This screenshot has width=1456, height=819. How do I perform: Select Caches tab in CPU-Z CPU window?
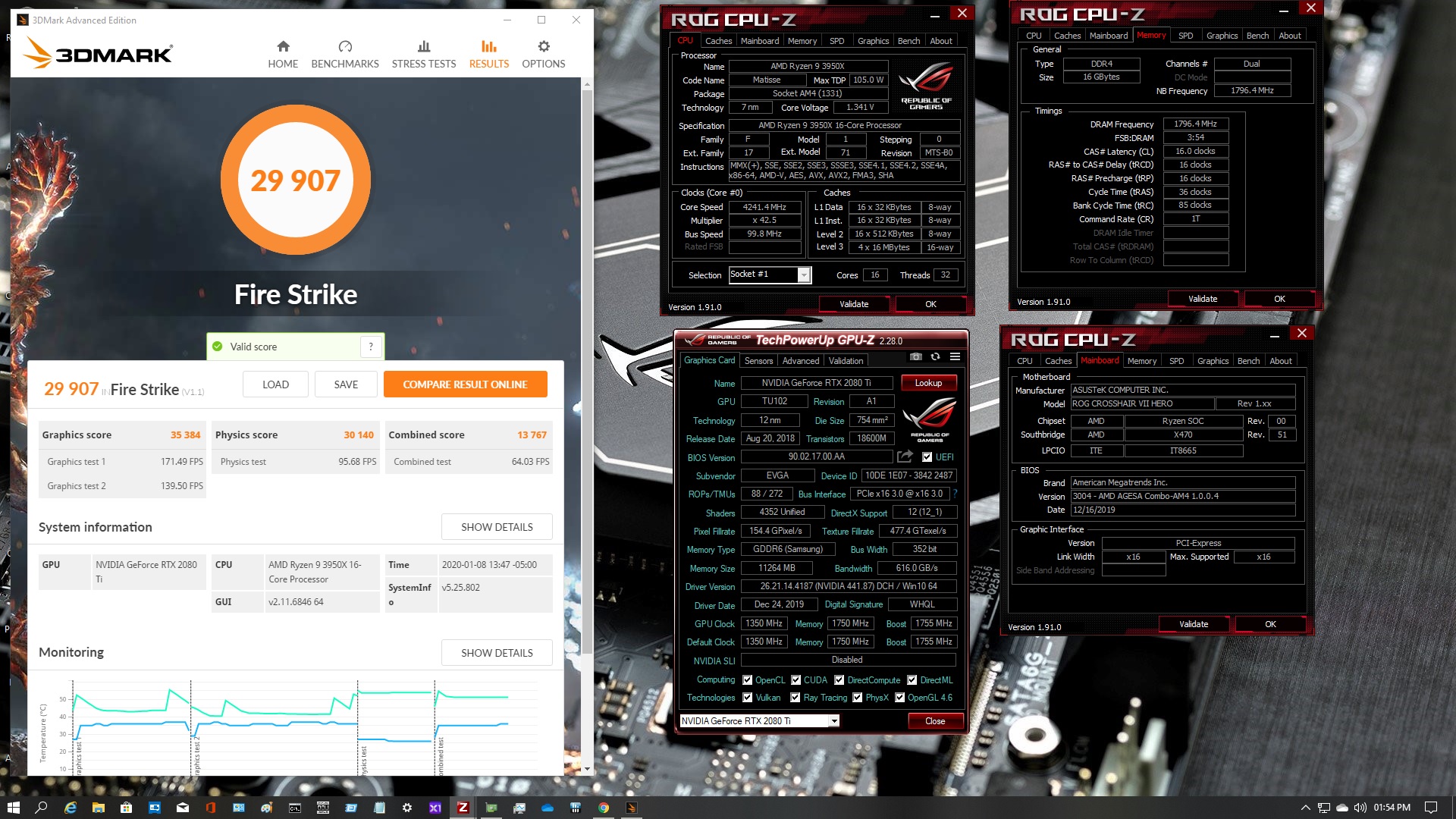click(718, 41)
